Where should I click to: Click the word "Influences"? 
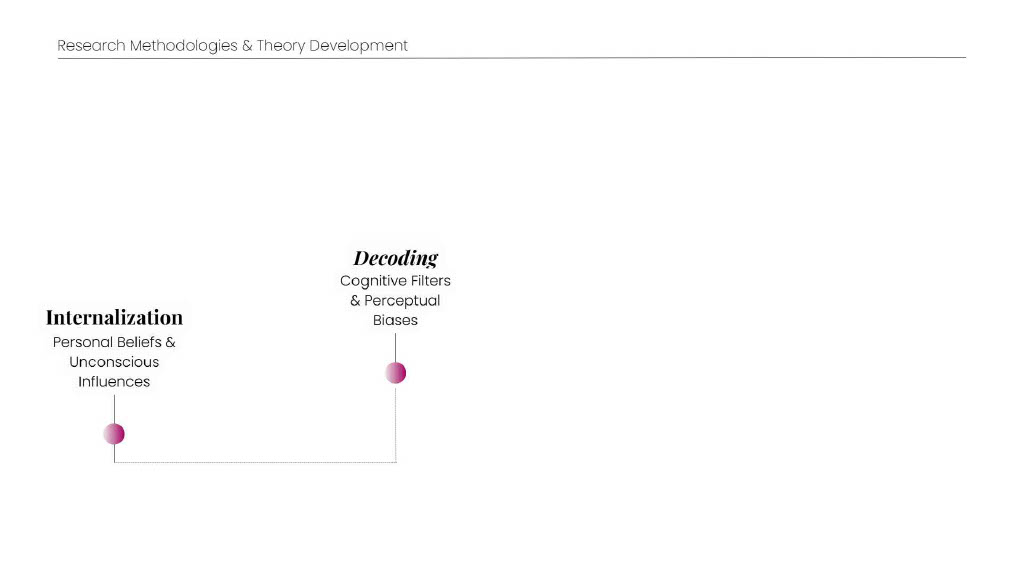click(x=114, y=382)
